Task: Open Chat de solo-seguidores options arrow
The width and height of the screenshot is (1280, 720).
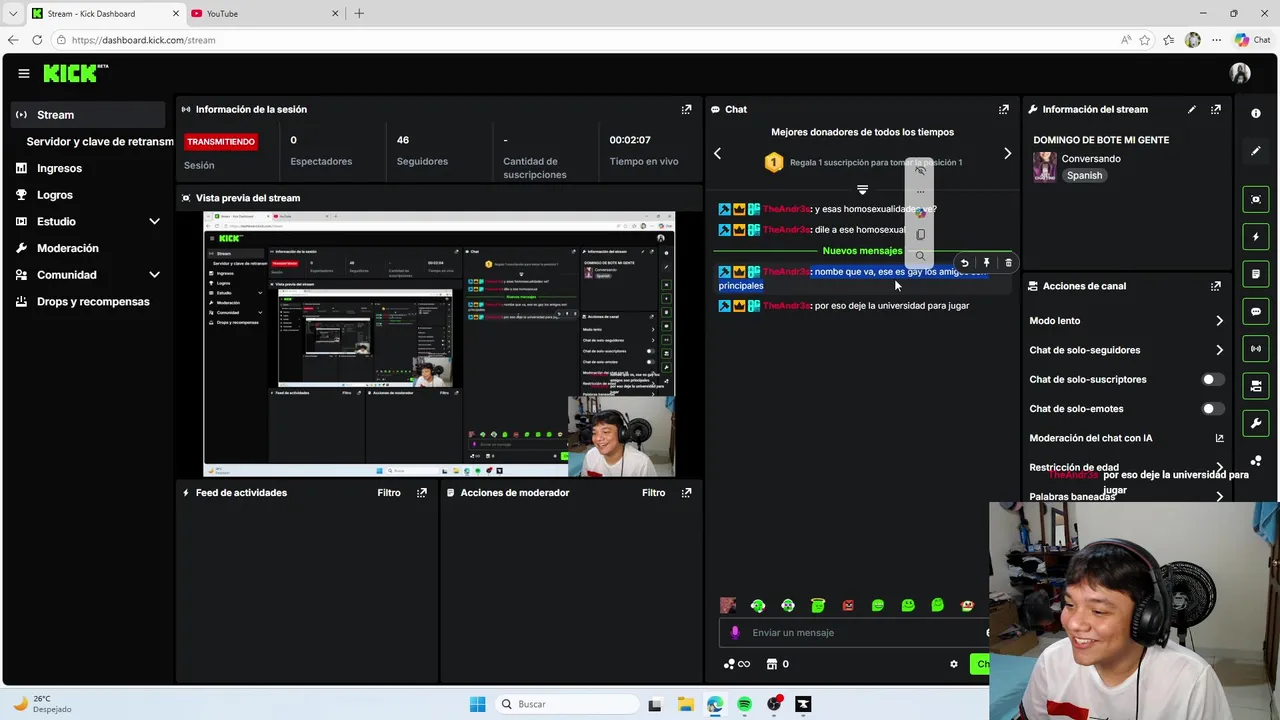Action: (1219, 350)
